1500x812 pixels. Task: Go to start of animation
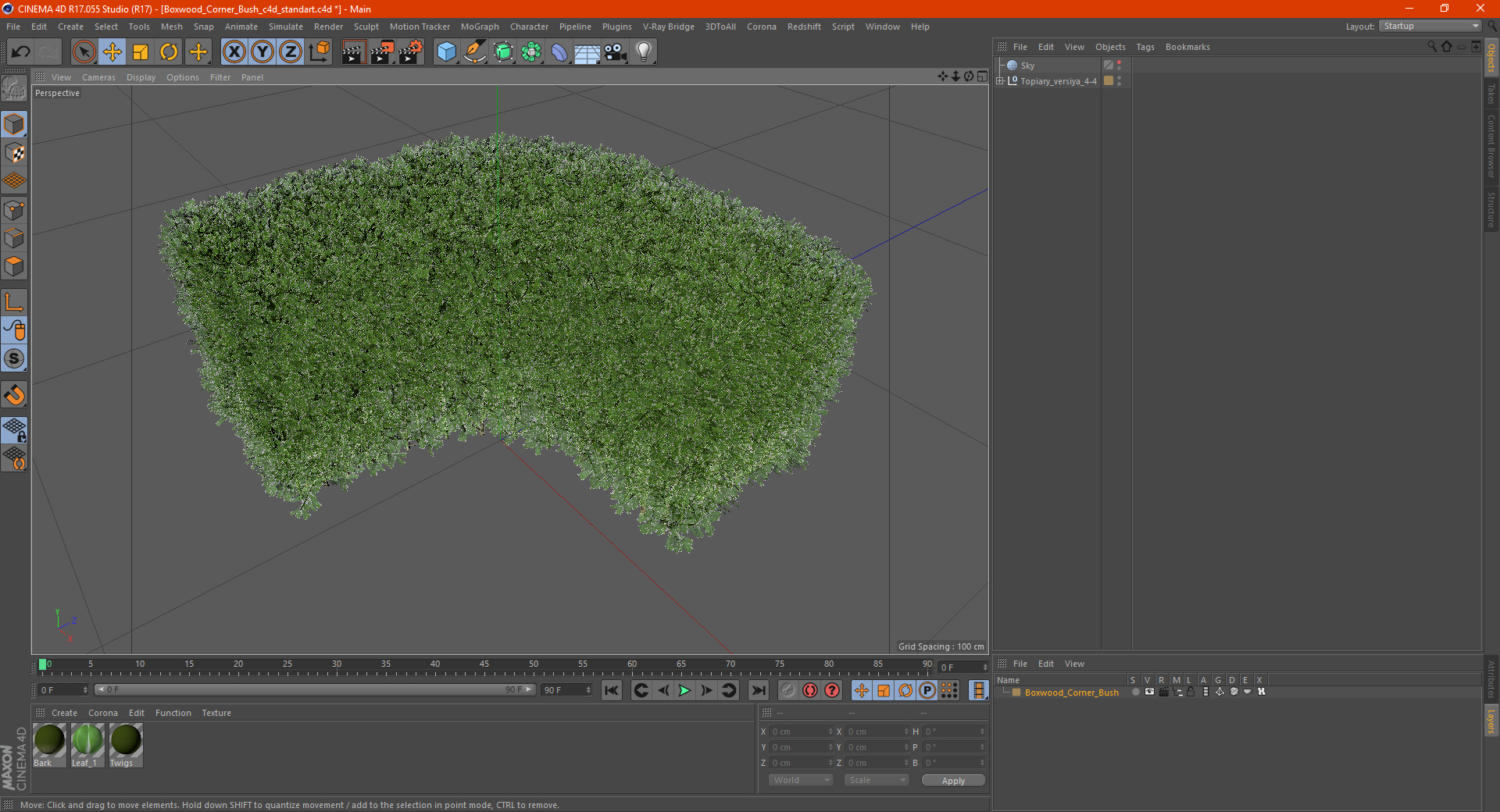tap(612, 690)
